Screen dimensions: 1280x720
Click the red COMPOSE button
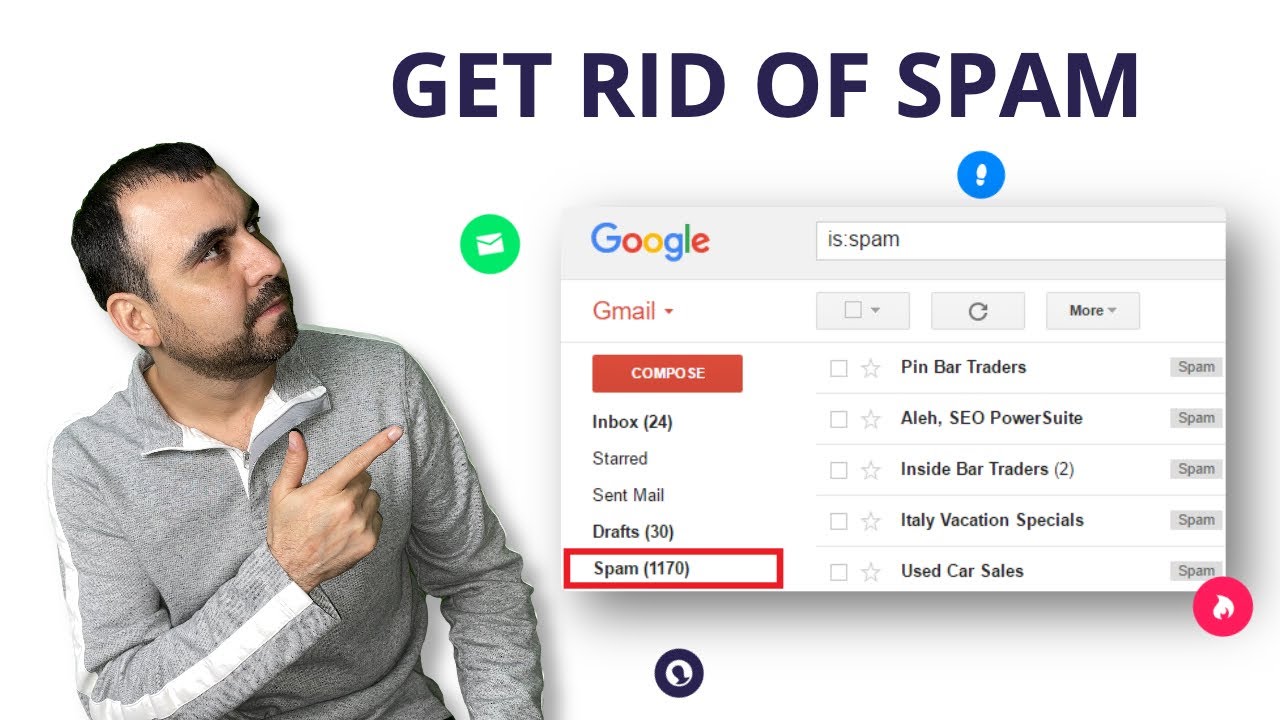coord(667,373)
